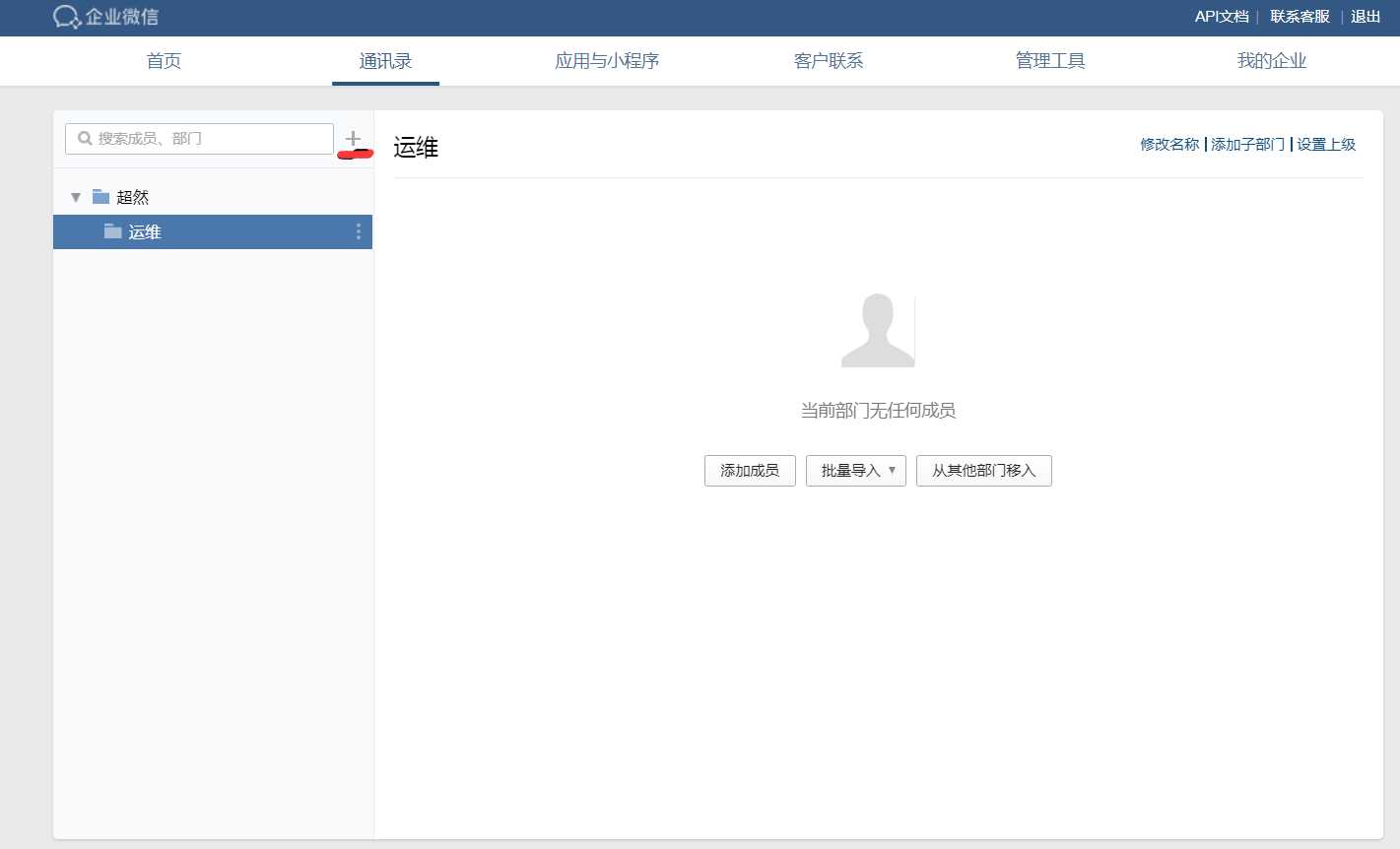Click the search magnifier icon
1400x849 pixels.
coord(85,139)
